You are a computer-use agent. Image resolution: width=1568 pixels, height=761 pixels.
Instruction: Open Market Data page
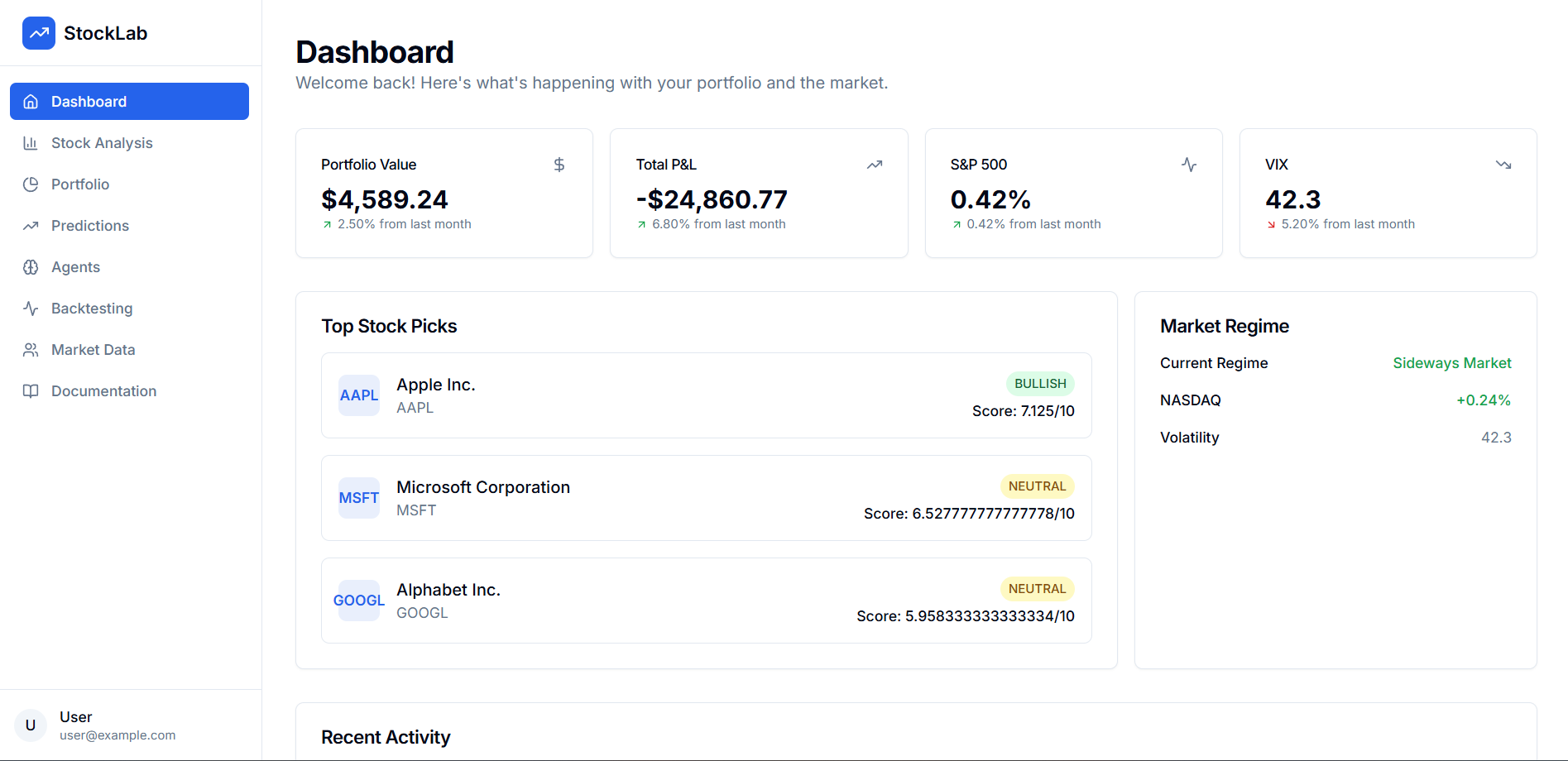(129, 350)
